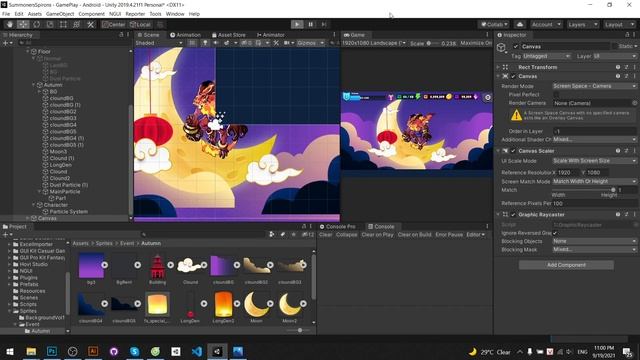640x360 pixels.
Task: Open the Layers dropdown in toolbar
Action: (x=583, y=24)
